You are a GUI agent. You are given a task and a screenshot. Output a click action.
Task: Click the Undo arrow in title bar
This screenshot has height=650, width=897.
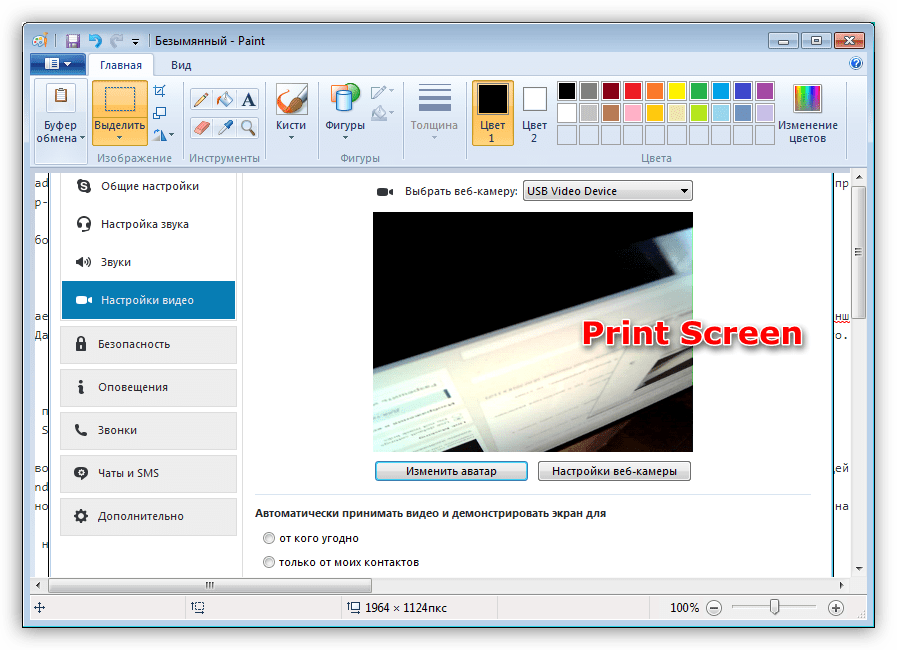[x=95, y=41]
